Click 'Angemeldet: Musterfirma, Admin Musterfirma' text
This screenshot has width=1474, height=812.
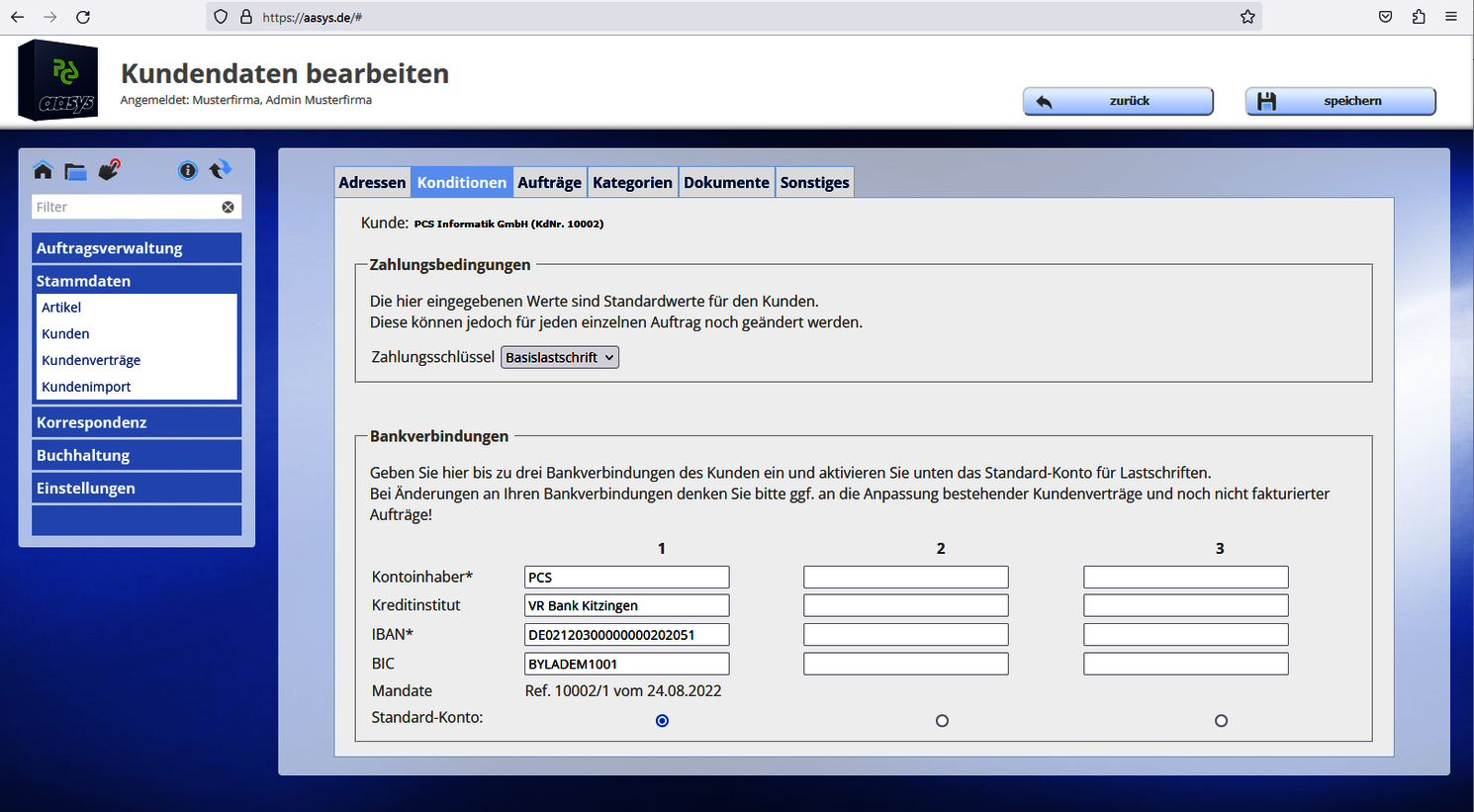tap(246, 100)
